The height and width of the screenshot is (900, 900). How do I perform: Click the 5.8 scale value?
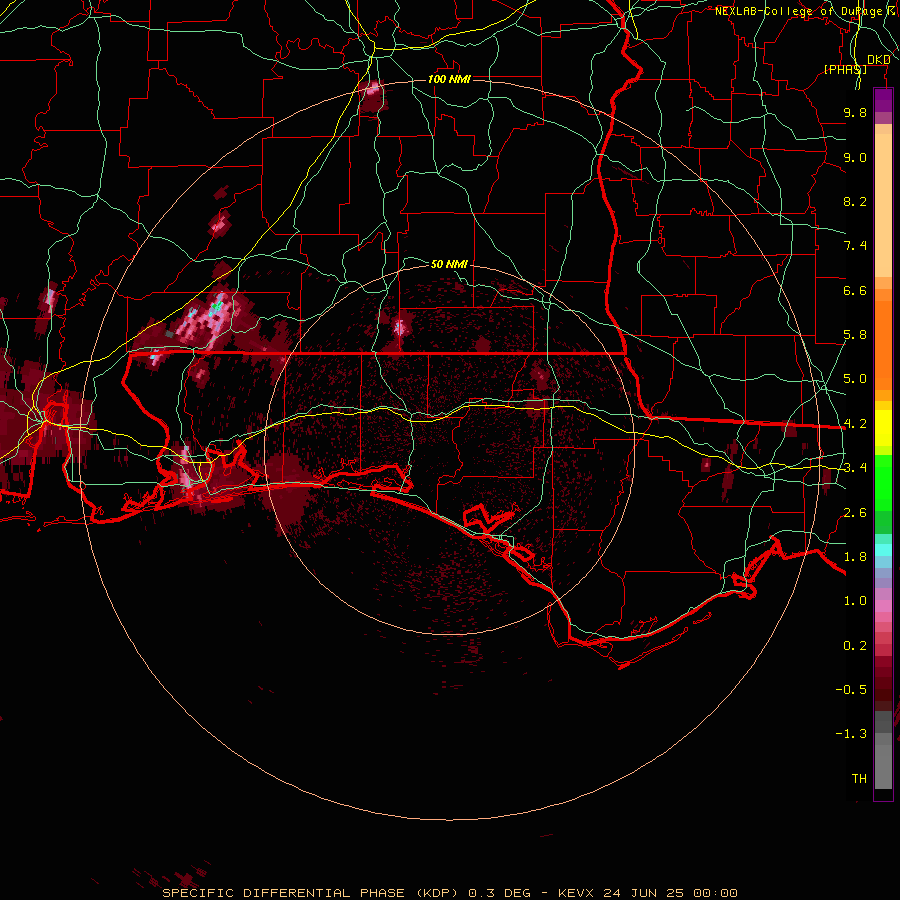pyautogui.click(x=855, y=335)
